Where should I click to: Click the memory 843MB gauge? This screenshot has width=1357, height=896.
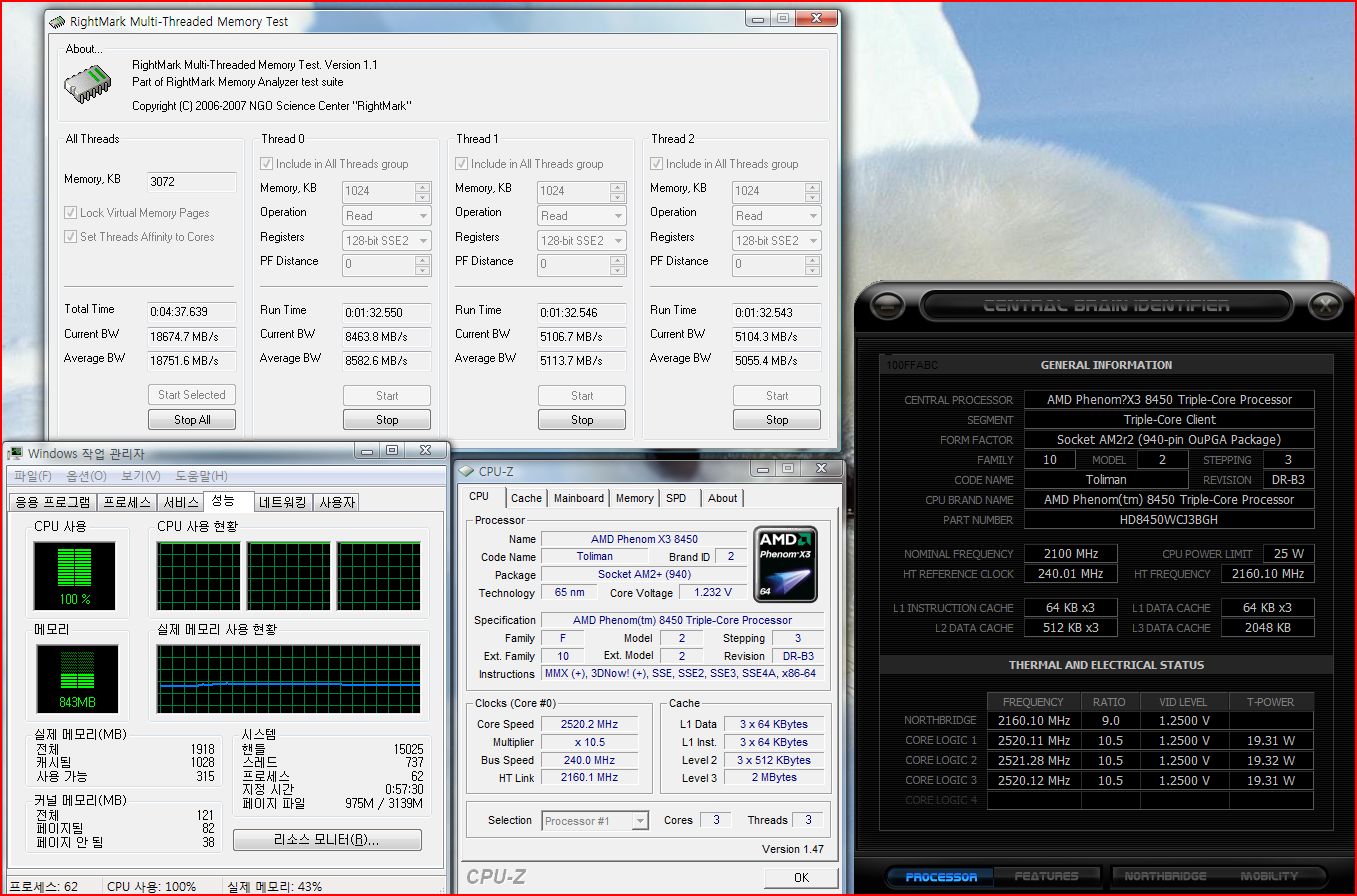75,679
